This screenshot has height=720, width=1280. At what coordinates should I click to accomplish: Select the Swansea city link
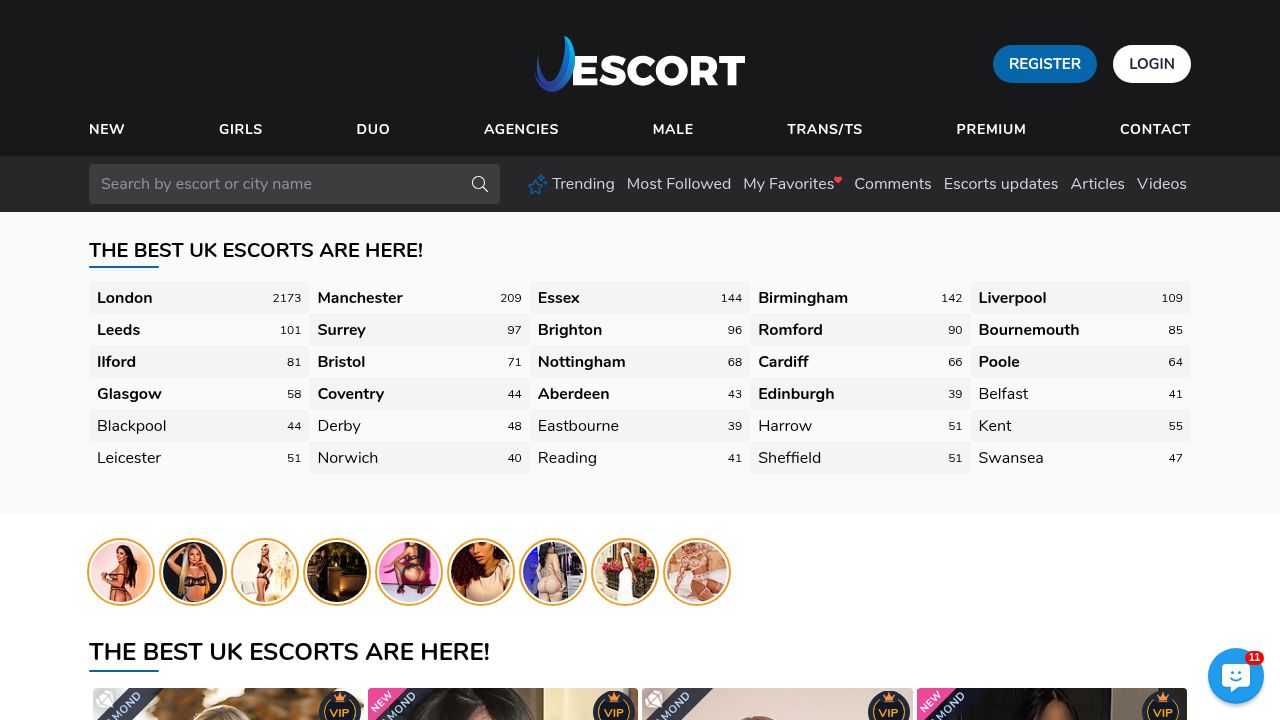tap(1081, 458)
